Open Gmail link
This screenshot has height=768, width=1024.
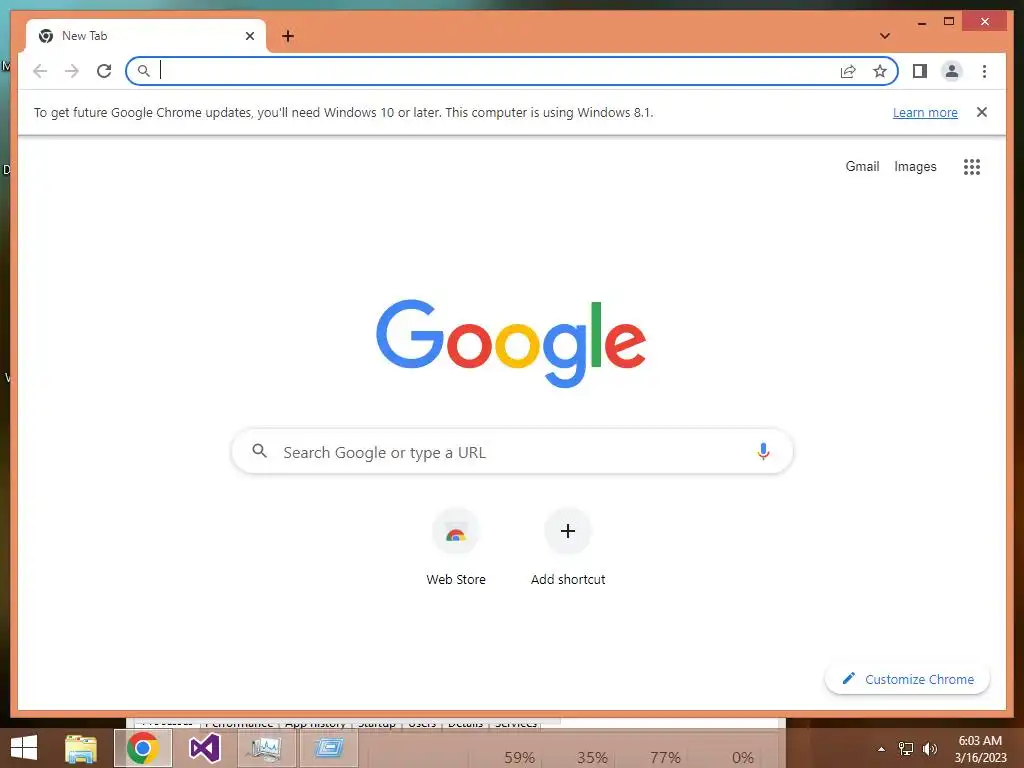[x=862, y=167]
